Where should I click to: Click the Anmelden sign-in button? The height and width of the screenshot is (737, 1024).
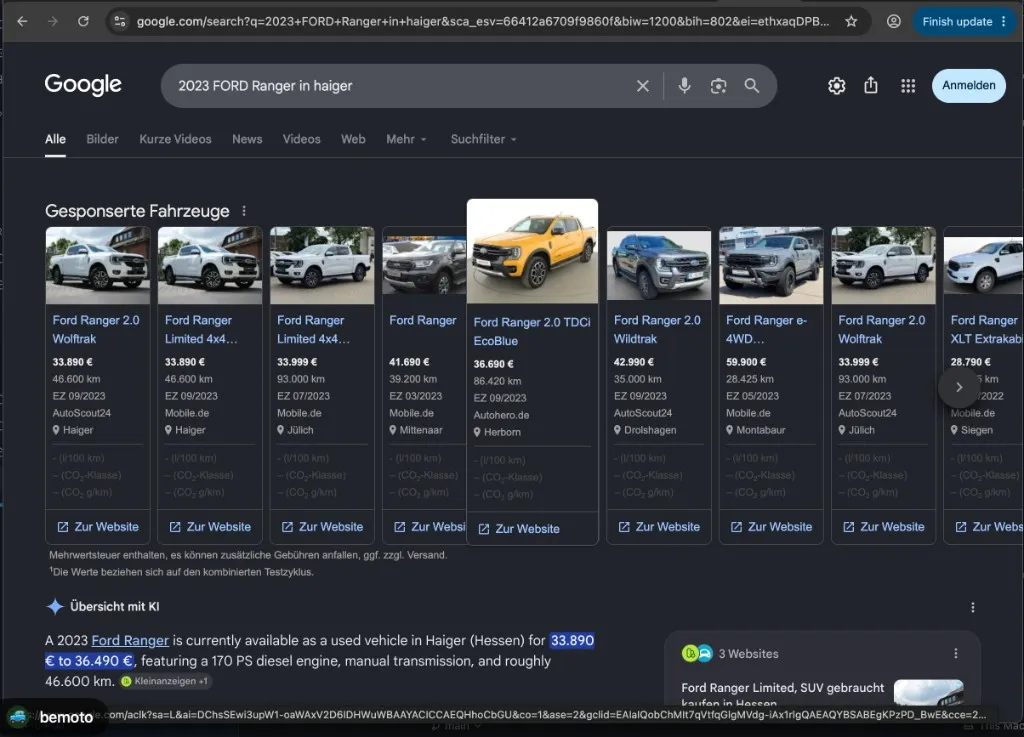pos(968,86)
